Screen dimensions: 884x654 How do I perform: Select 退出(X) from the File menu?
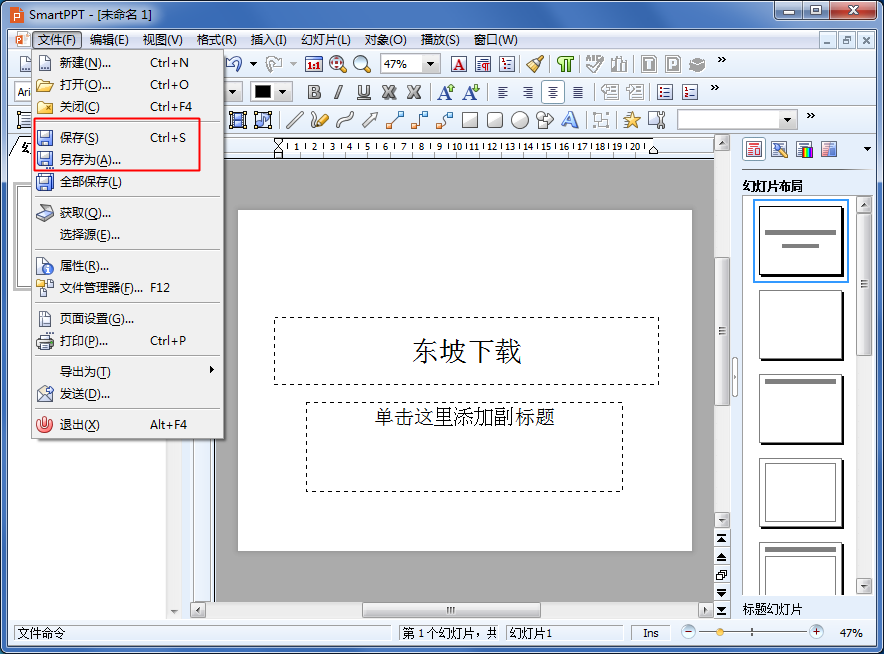tap(127, 425)
